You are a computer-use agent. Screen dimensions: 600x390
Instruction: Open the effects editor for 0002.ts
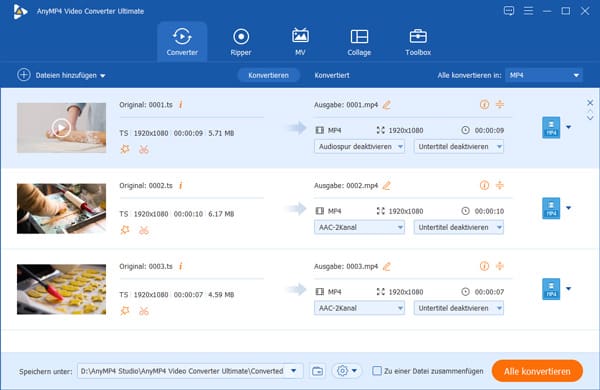[x=125, y=230]
